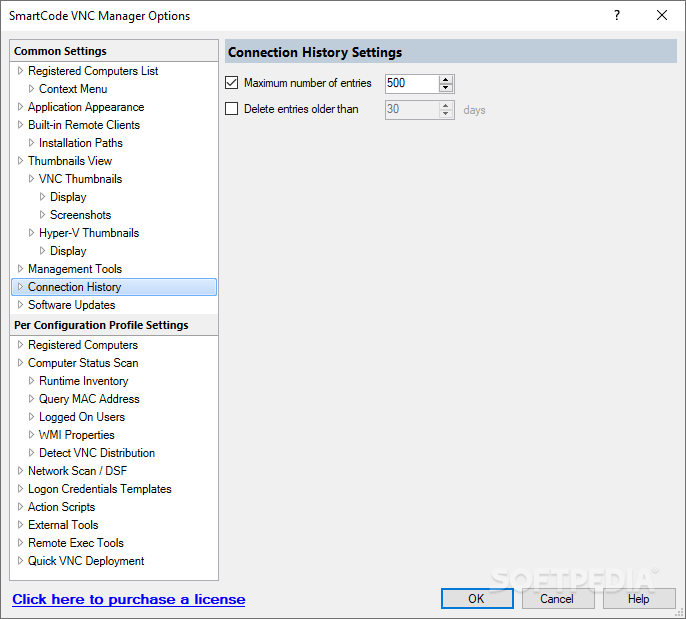Expand the Application Appearance arrow
This screenshot has width=686, height=619.
(x=20, y=106)
